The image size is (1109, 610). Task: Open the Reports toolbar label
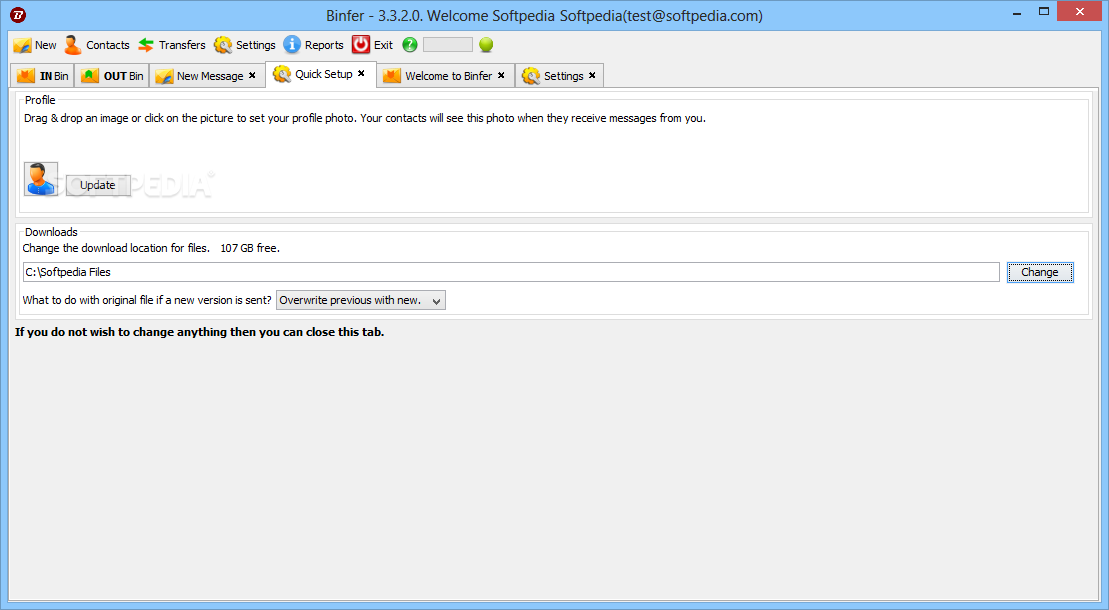pos(324,45)
